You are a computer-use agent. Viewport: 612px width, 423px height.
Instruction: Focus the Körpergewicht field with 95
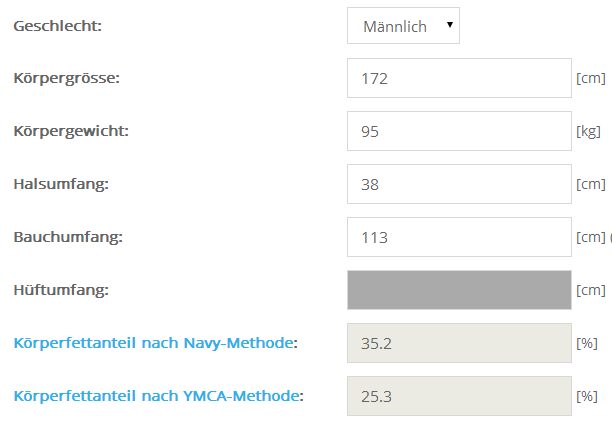coord(459,131)
